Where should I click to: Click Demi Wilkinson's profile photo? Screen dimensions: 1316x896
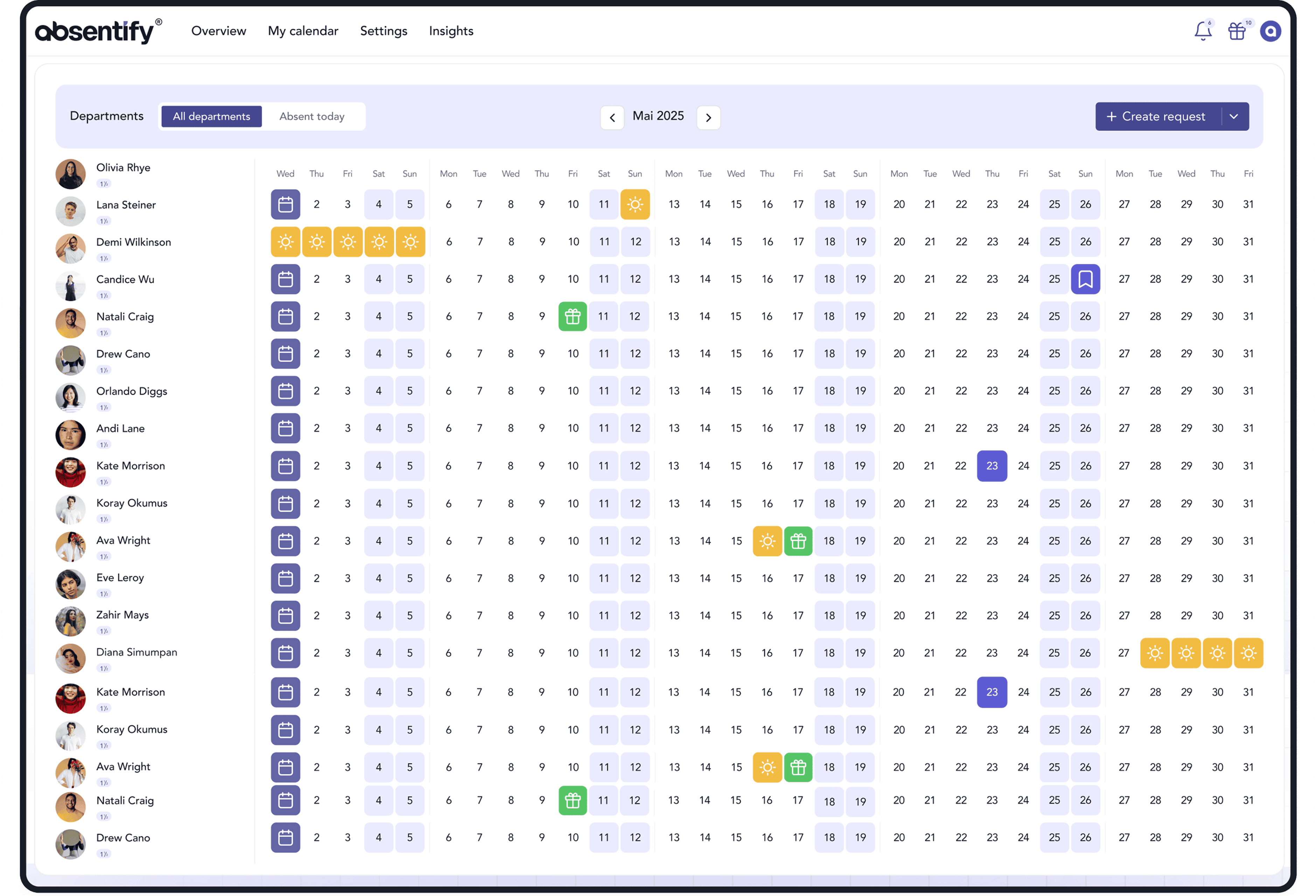(70, 248)
